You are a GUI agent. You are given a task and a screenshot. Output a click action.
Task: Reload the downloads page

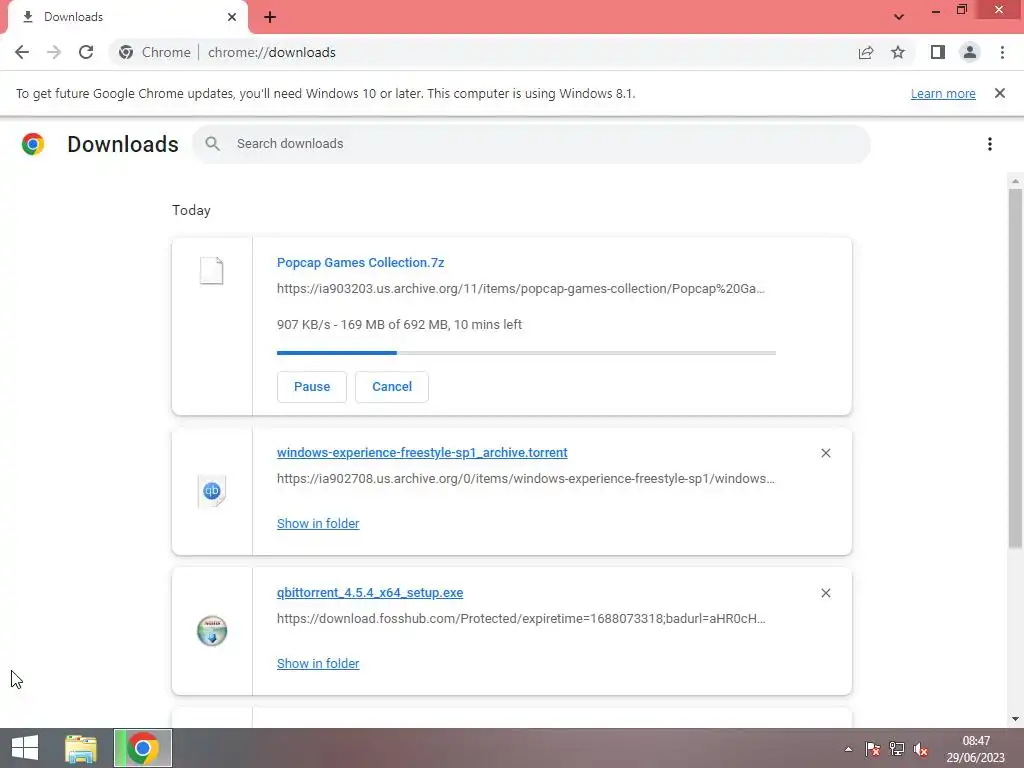coord(86,52)
